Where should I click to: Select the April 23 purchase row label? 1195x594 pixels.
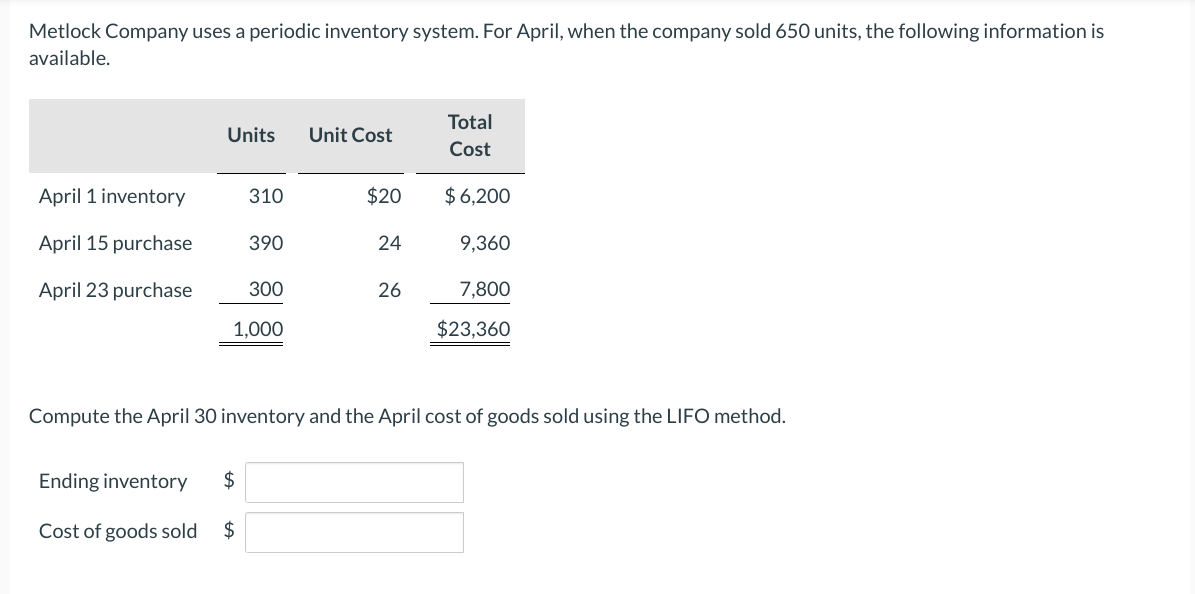pyautogui.click(x=115, y=290)
